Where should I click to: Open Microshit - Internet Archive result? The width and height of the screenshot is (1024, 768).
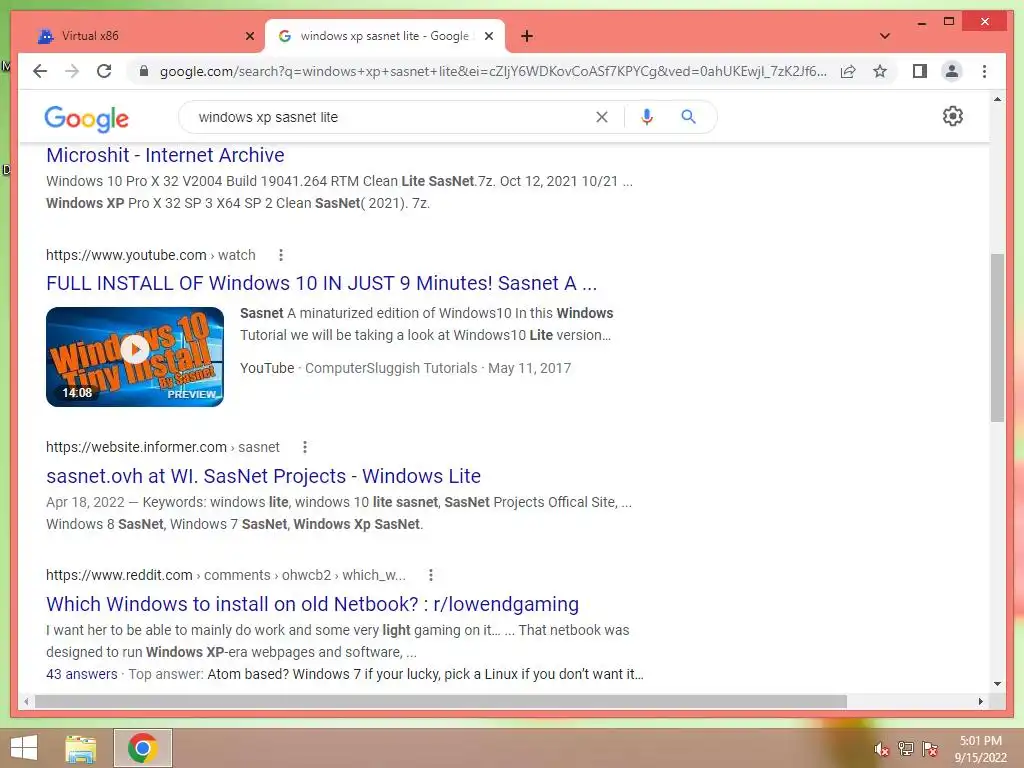click(x=165, y=155)
